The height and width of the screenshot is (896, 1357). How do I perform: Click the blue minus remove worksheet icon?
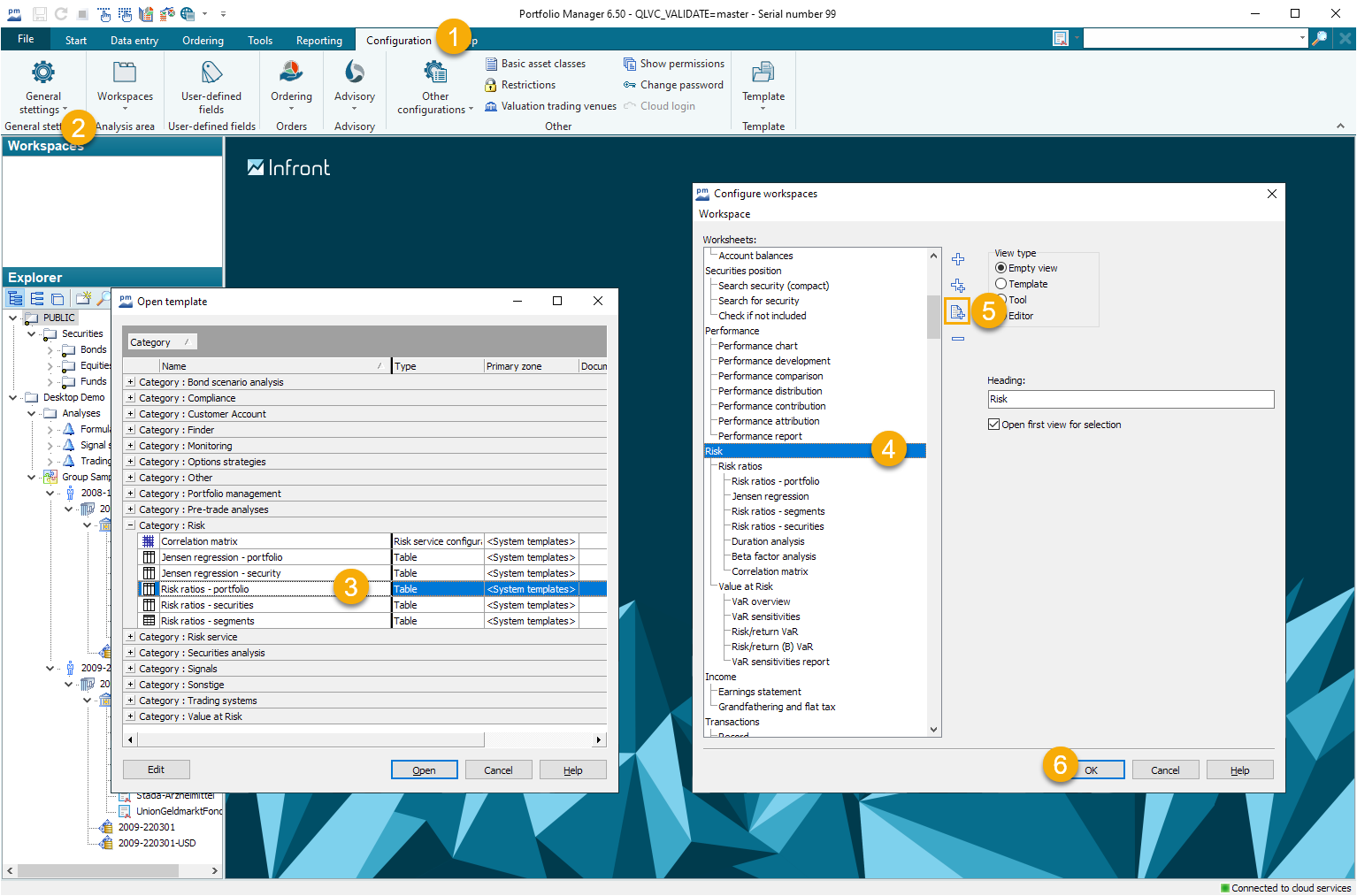(x=958, y=339)
